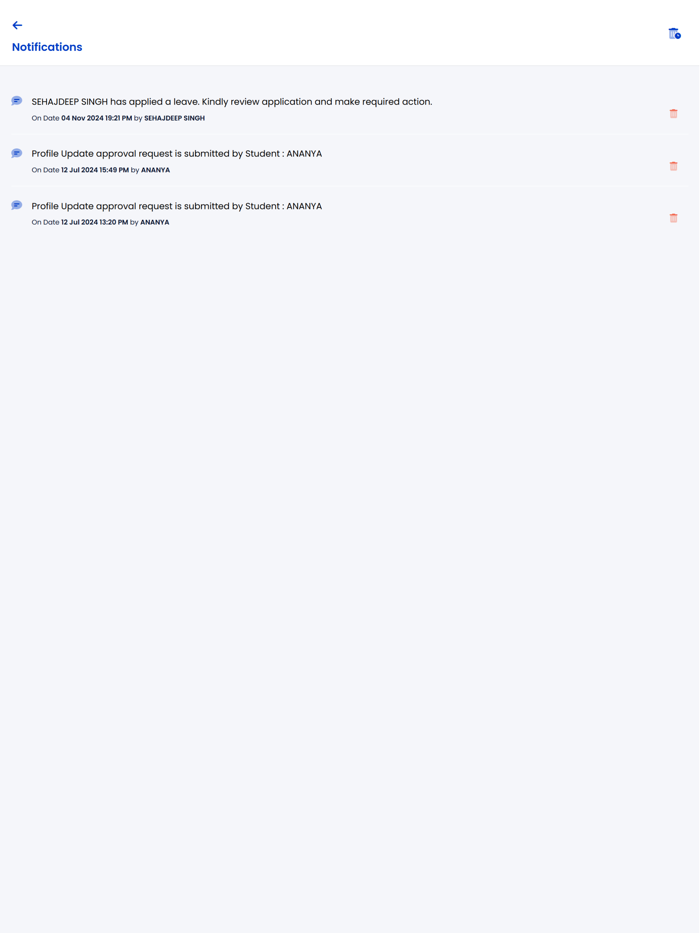Click bold sender ANANYA on the 13:20 PM line
Viewport: 700px width, 933px height.
[155, 222]
